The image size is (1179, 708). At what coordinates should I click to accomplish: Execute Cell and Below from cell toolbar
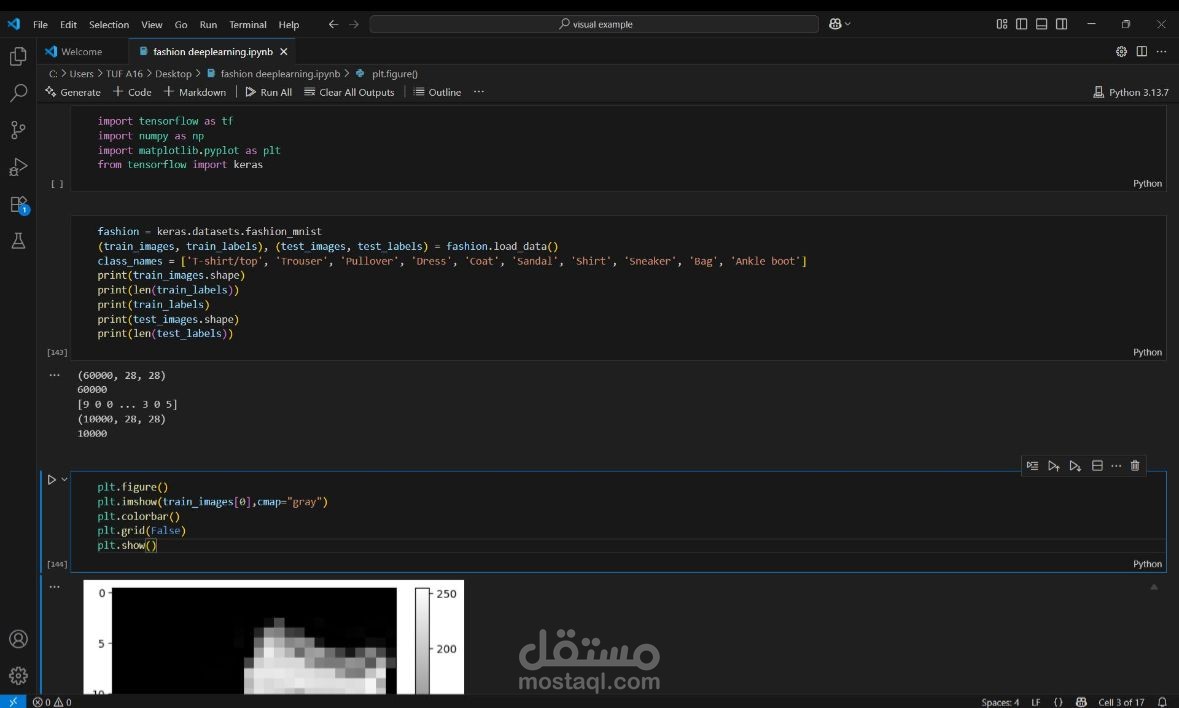pyautogui.click(x=1075, y=466)
